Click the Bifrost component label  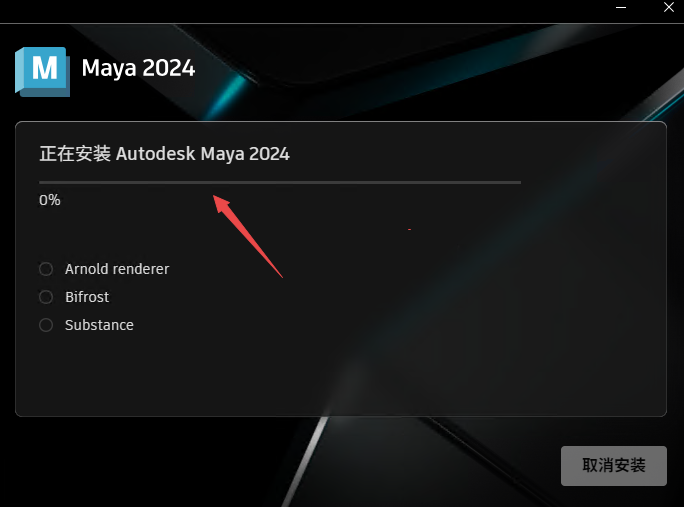87,297
